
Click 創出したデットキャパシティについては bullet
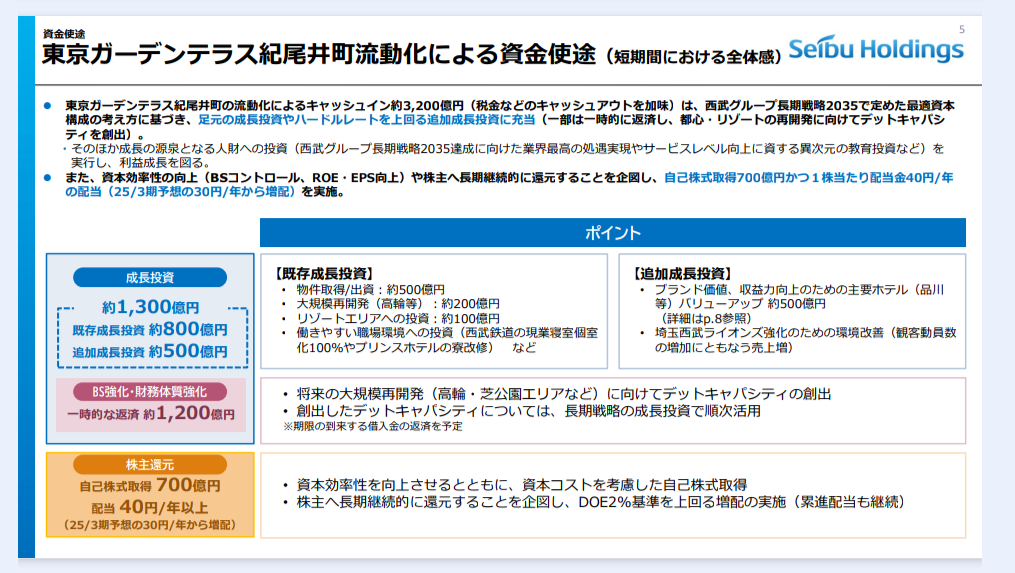coord(528,410)
